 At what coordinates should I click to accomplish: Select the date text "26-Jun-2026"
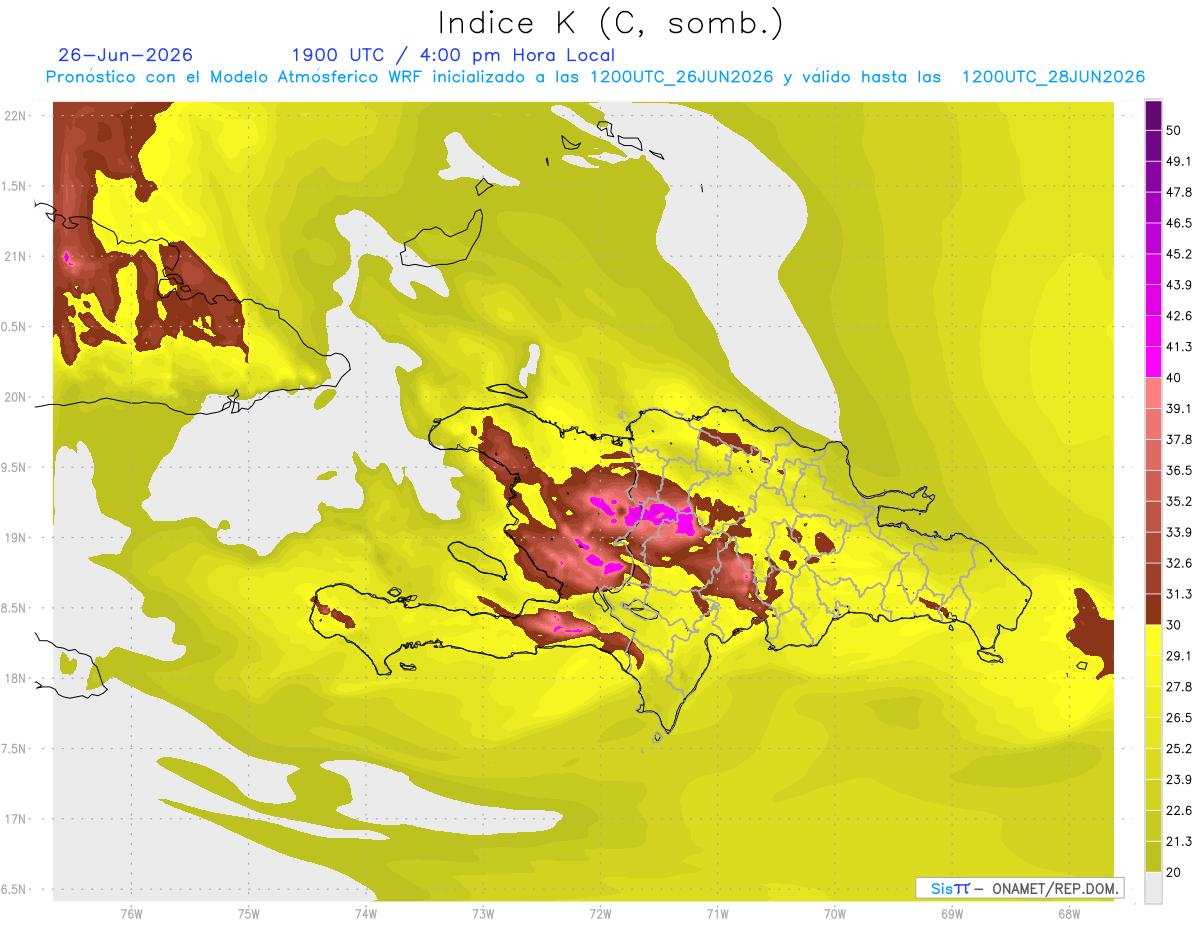126,55
